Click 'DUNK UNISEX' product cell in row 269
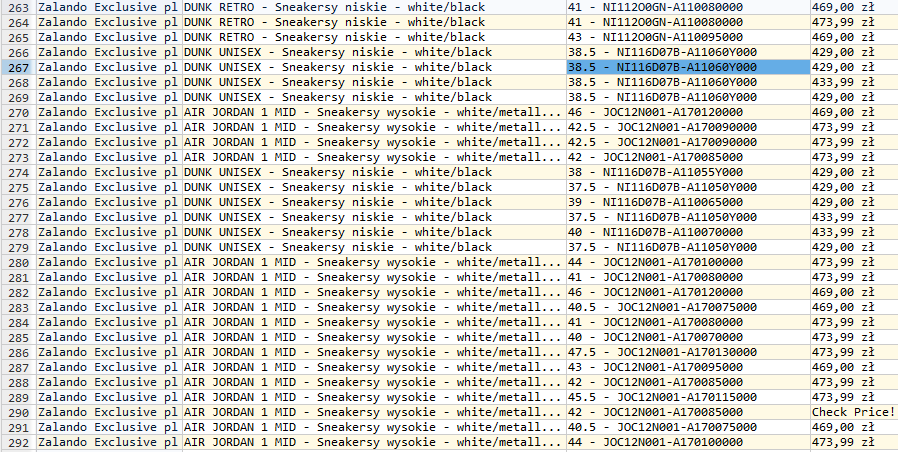The width and height of the screenshot is (898, 452). [375, 97]
